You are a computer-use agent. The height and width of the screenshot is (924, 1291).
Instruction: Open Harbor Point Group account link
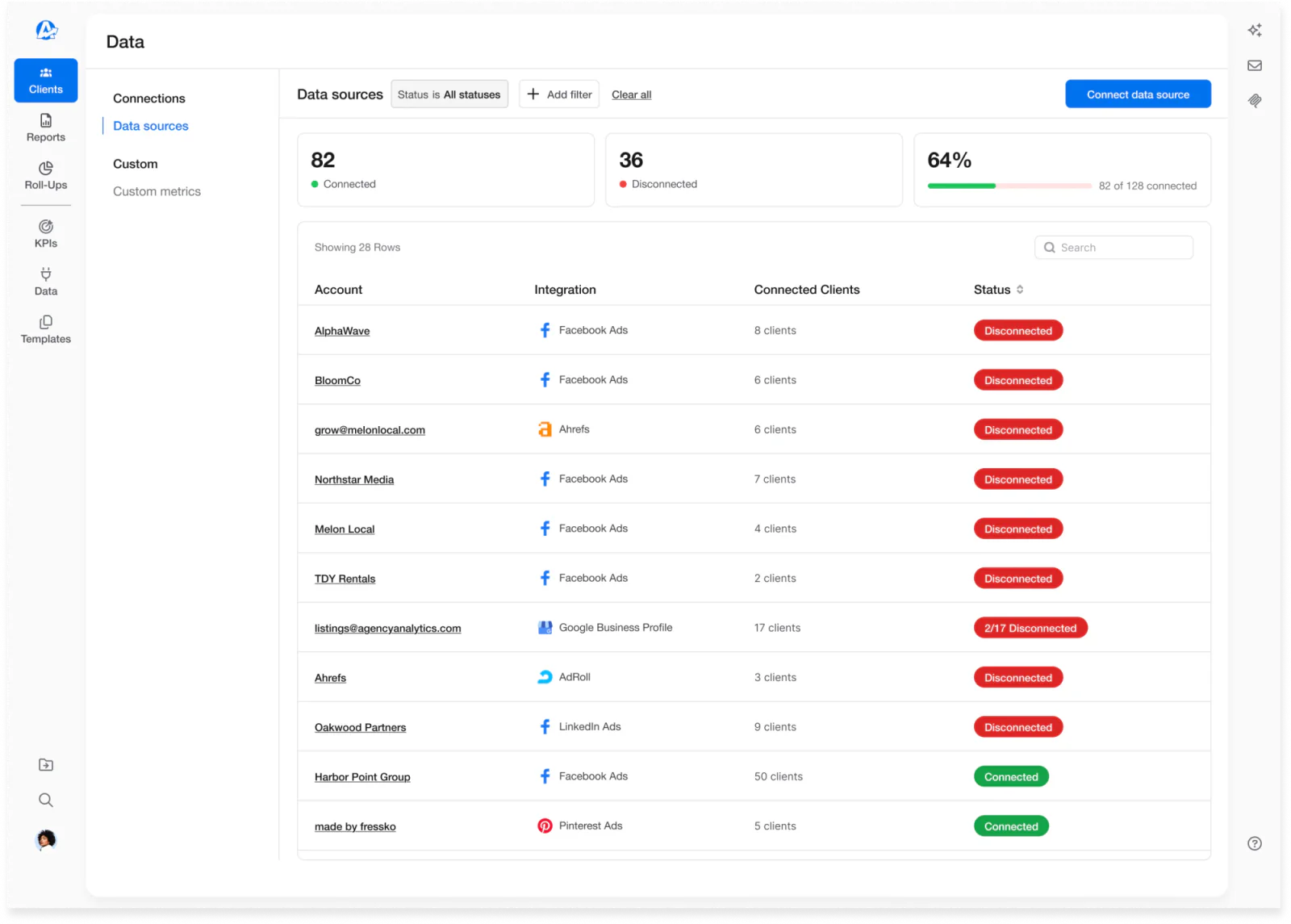coord(362,777)
